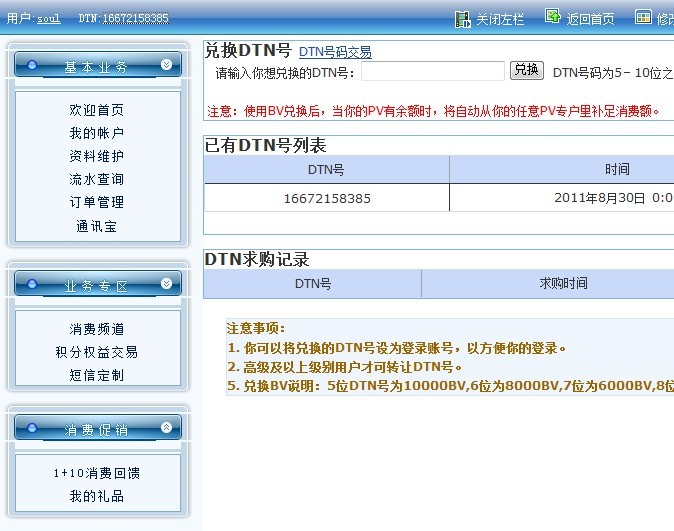Click the 已有DTN号列表 heading

coord(265,145)
